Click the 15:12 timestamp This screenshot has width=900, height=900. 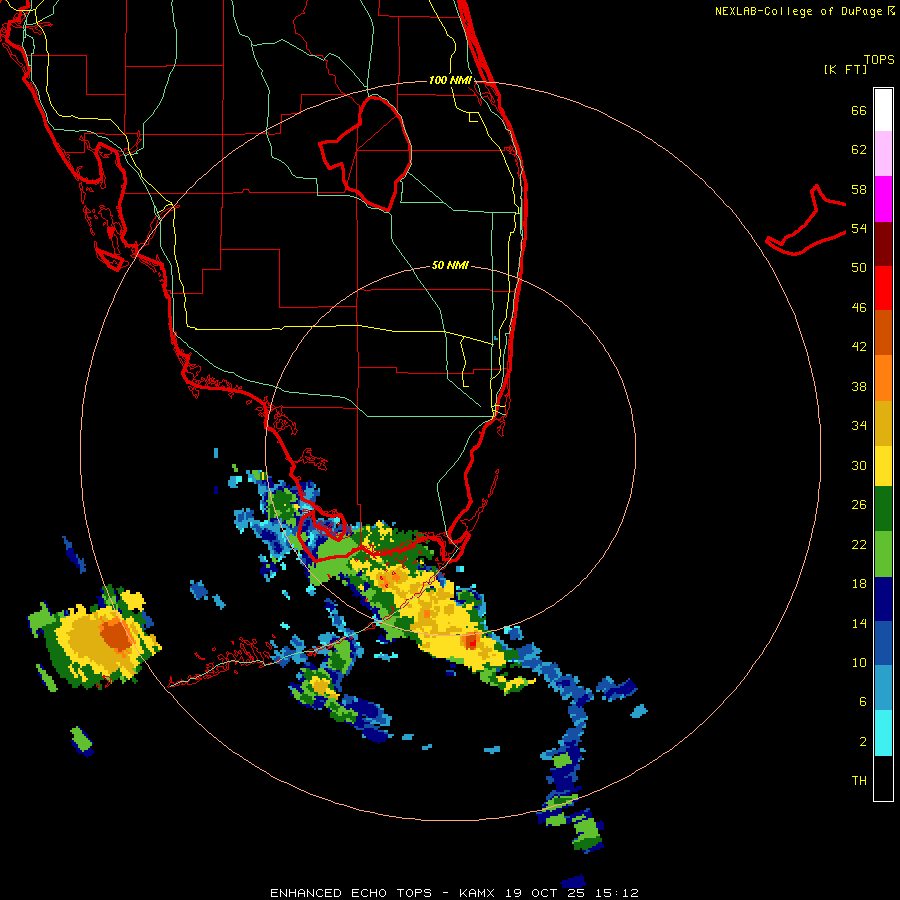616,893
